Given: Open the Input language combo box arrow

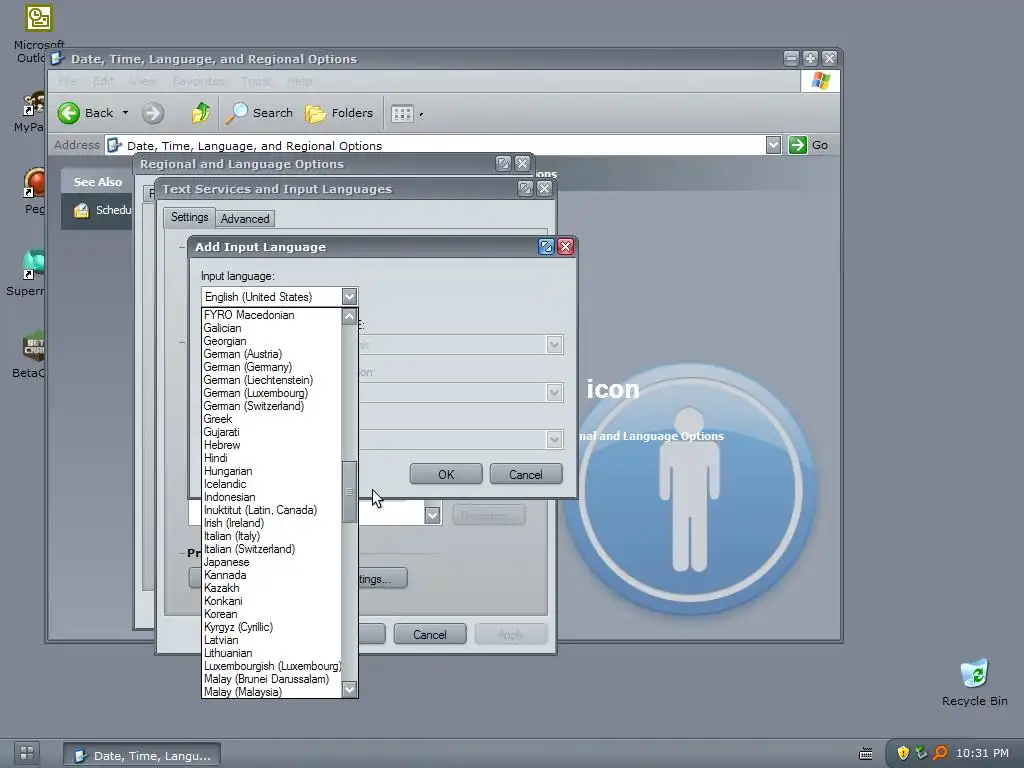Looking at the screenshot, I should tap(349, 296).
